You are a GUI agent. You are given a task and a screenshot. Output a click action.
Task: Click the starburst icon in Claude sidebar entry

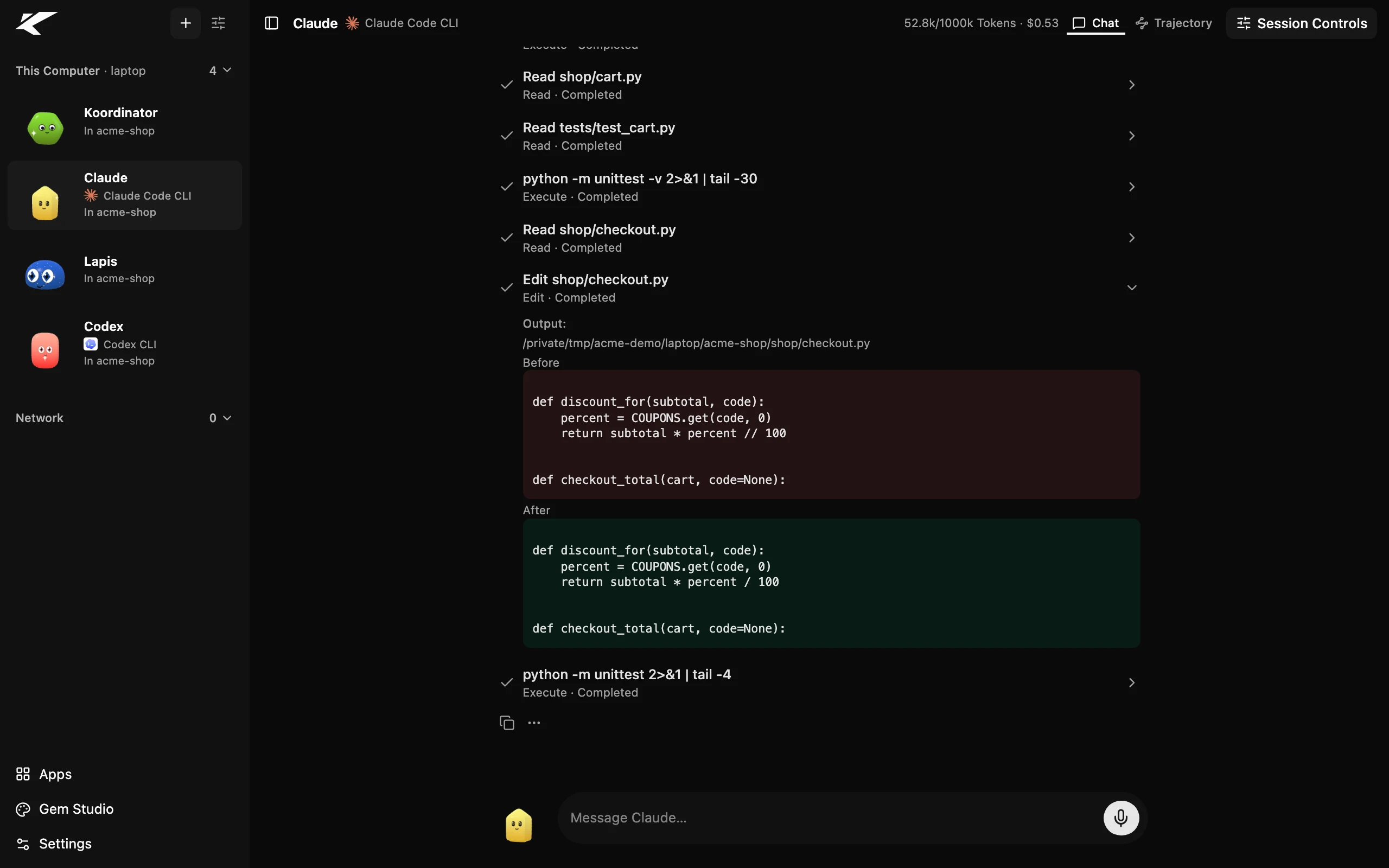pos(91,195)
